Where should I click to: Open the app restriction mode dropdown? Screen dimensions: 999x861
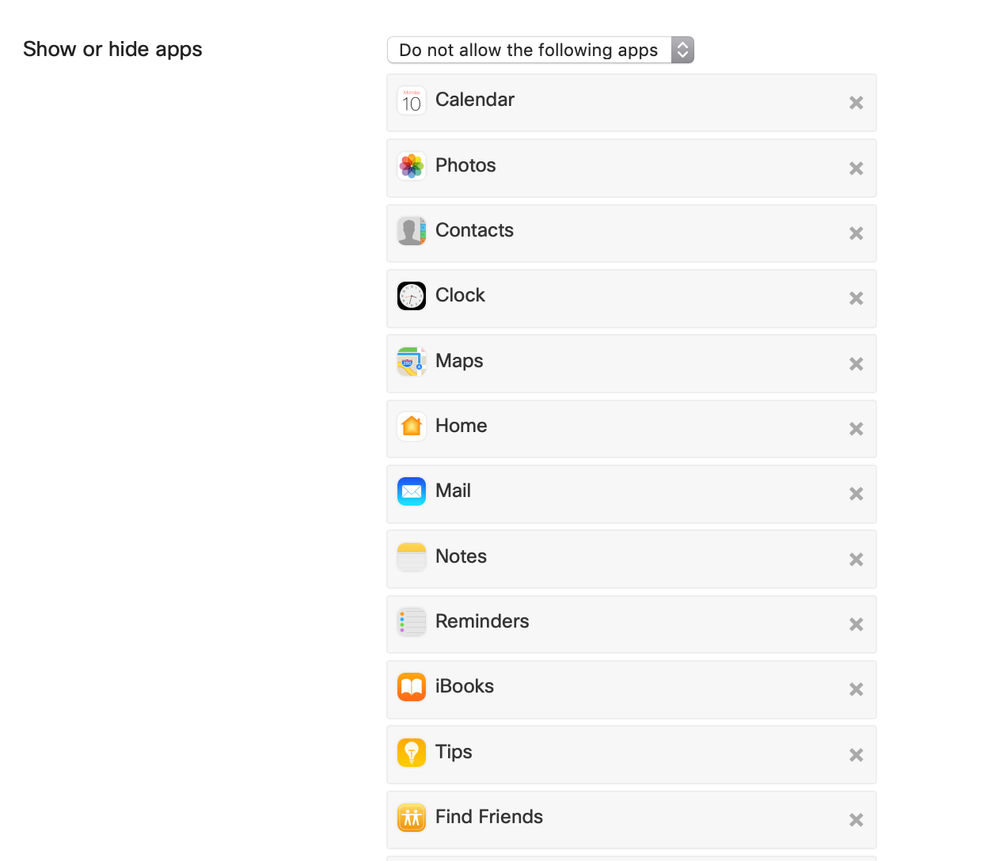540,50
